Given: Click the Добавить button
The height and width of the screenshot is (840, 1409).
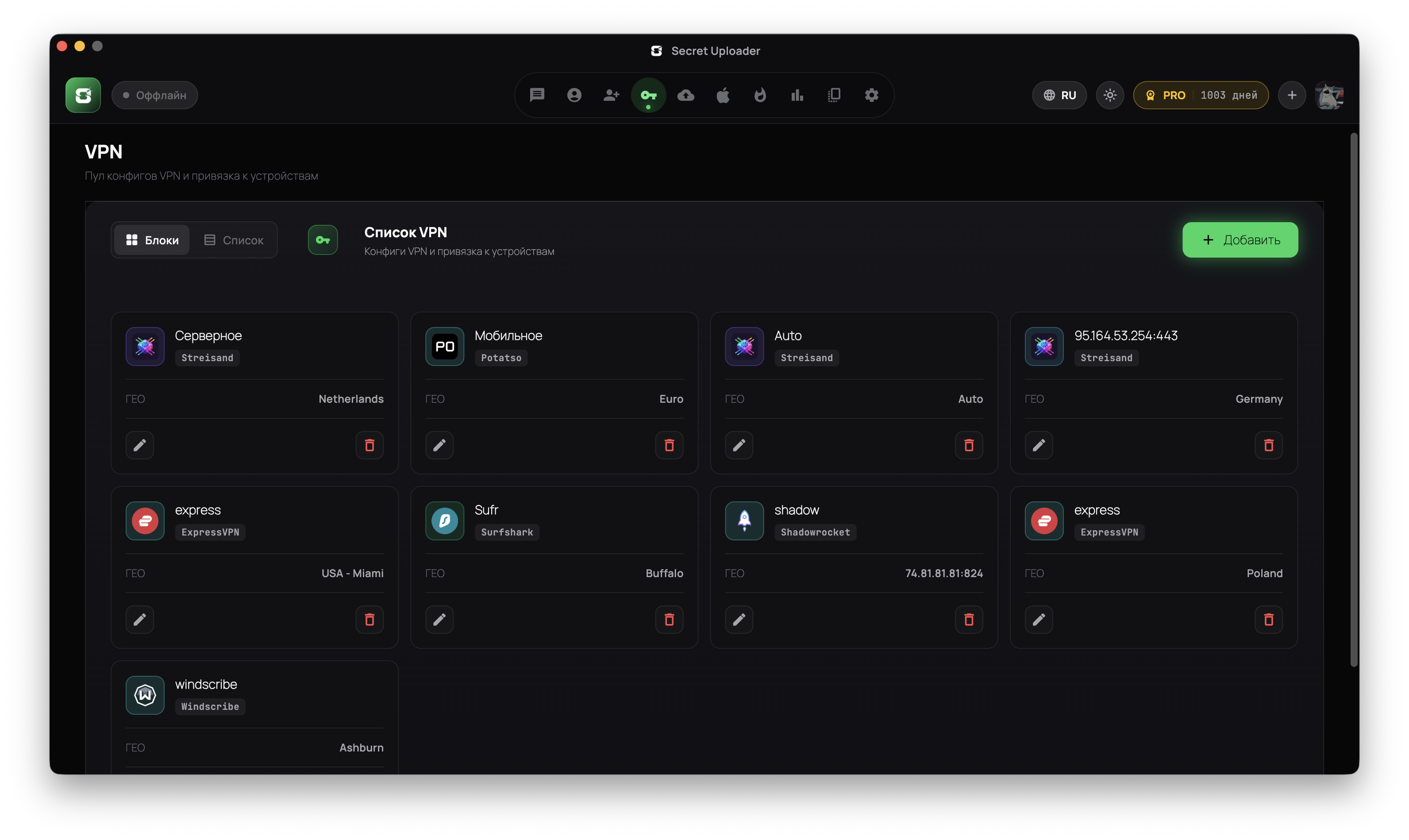Looking at the screenshot, I should [1240, 240].
